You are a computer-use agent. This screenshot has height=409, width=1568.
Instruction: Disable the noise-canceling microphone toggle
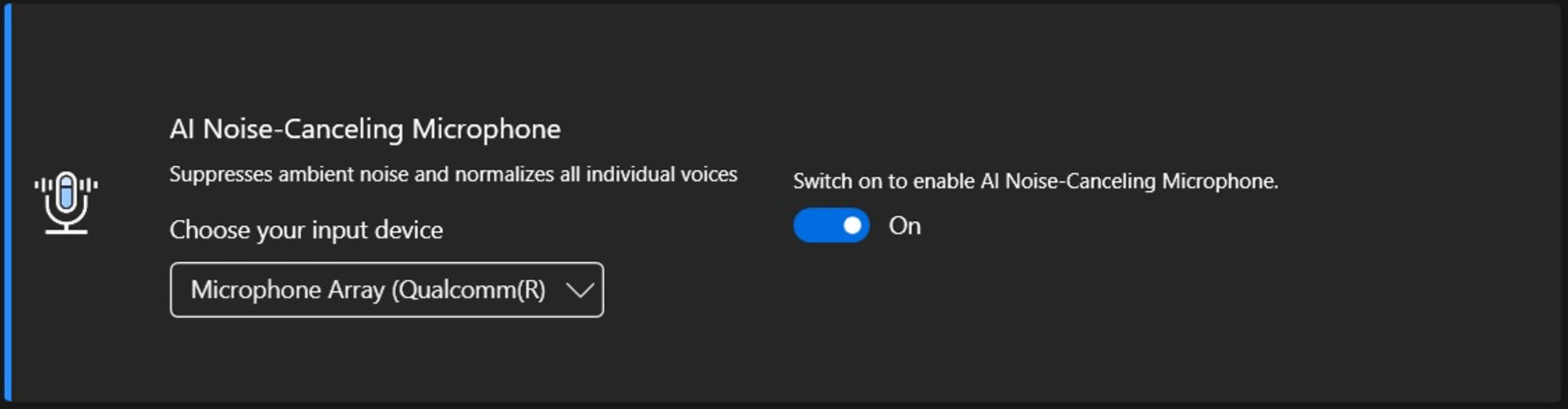(831, 225)
